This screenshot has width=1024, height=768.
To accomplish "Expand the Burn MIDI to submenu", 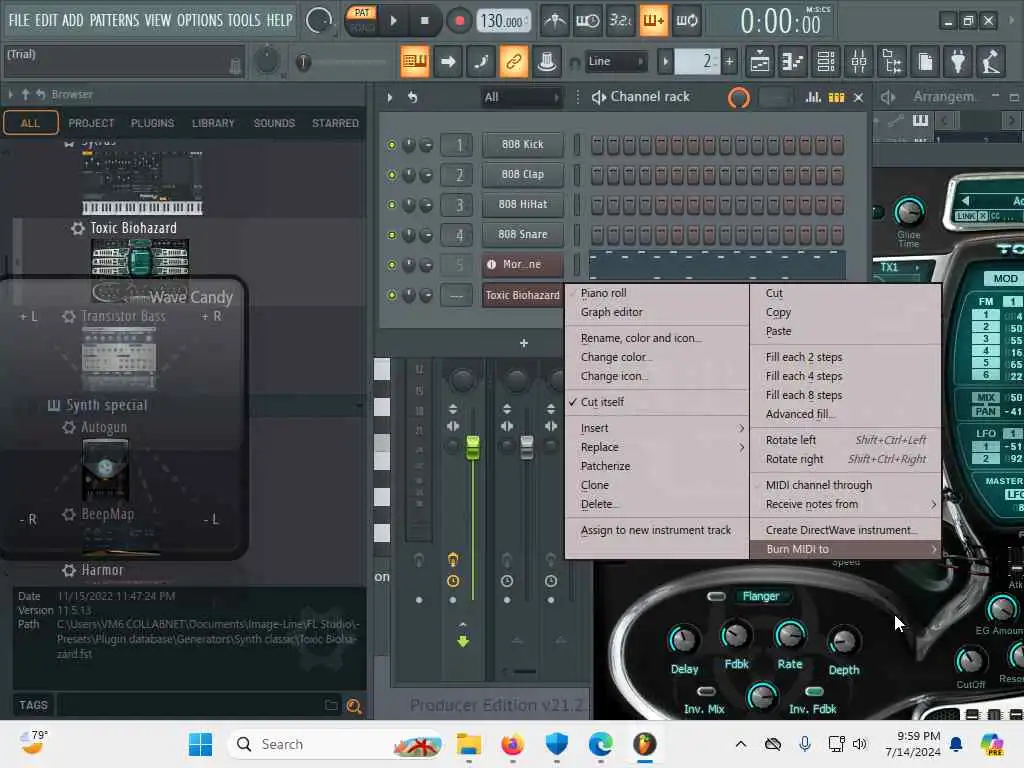I will click(845, 549).
